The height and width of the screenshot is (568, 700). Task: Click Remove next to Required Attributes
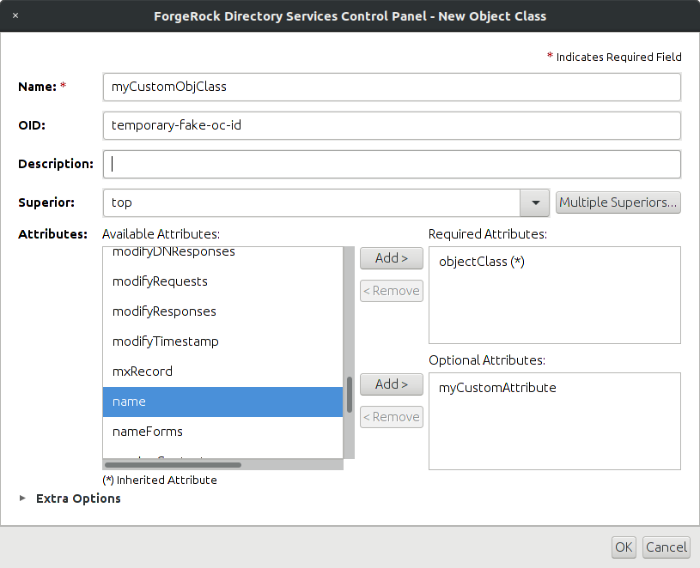coord(392,291)
